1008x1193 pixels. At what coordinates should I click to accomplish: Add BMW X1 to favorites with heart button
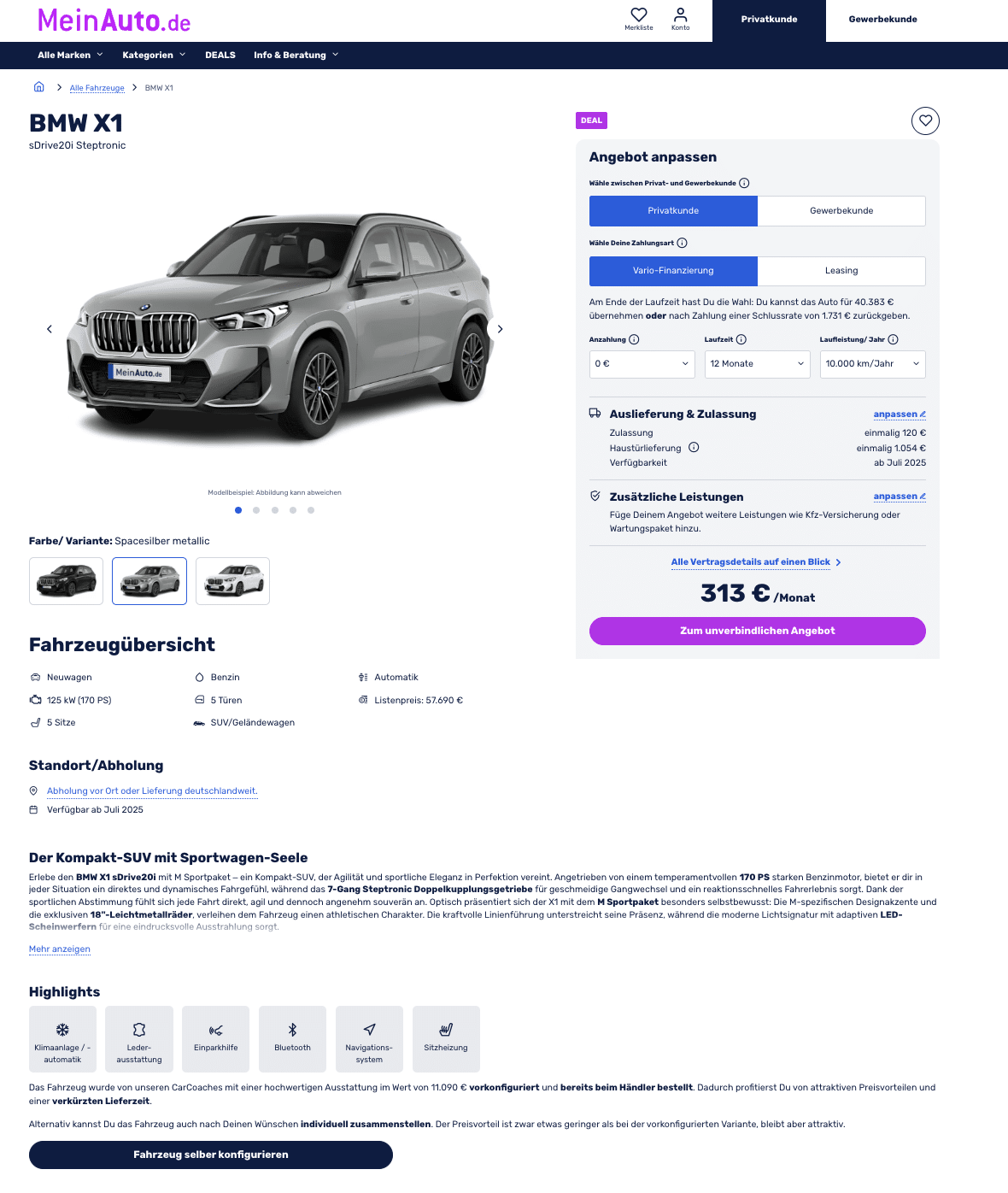click(x=925, y=121)
